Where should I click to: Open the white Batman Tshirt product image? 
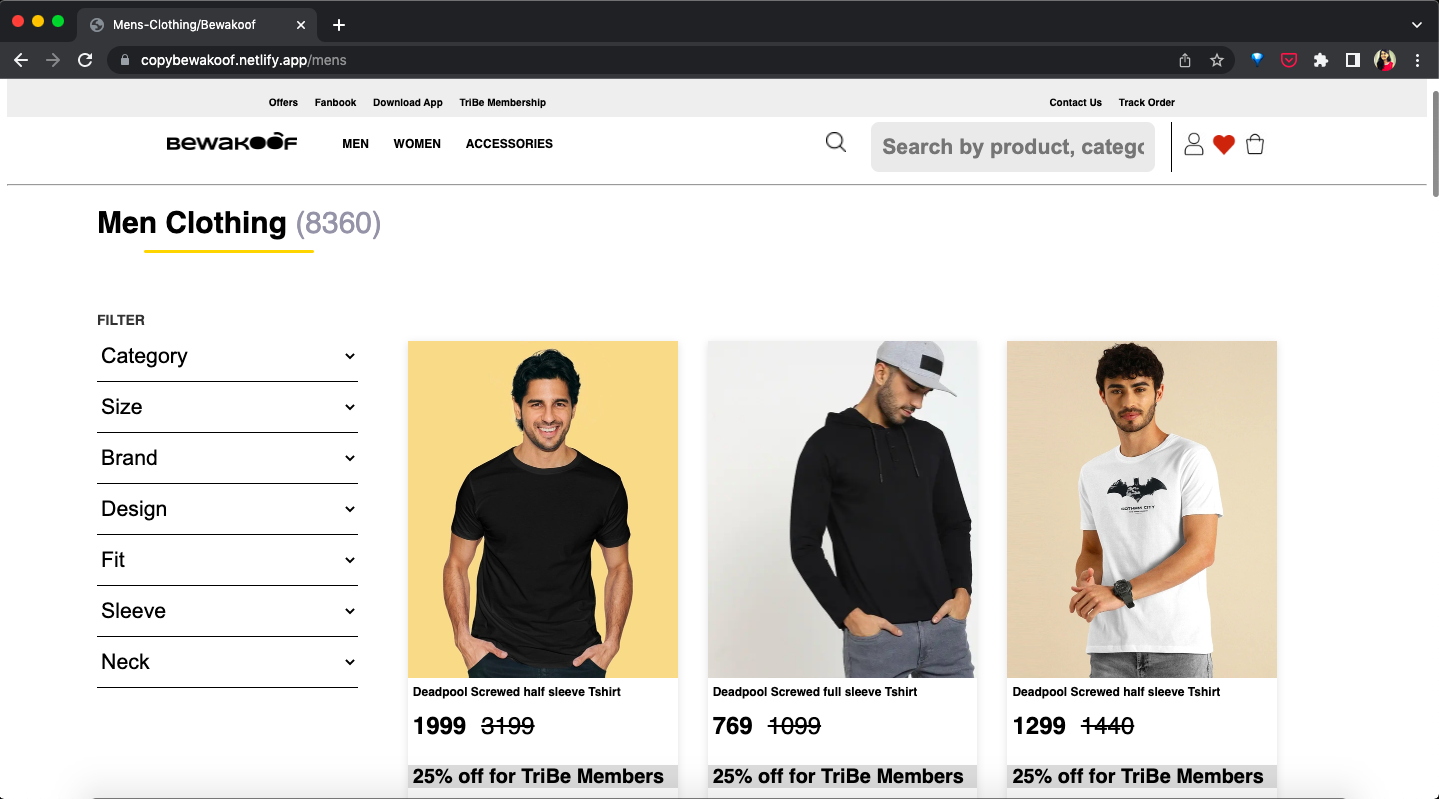[1141, 509]
